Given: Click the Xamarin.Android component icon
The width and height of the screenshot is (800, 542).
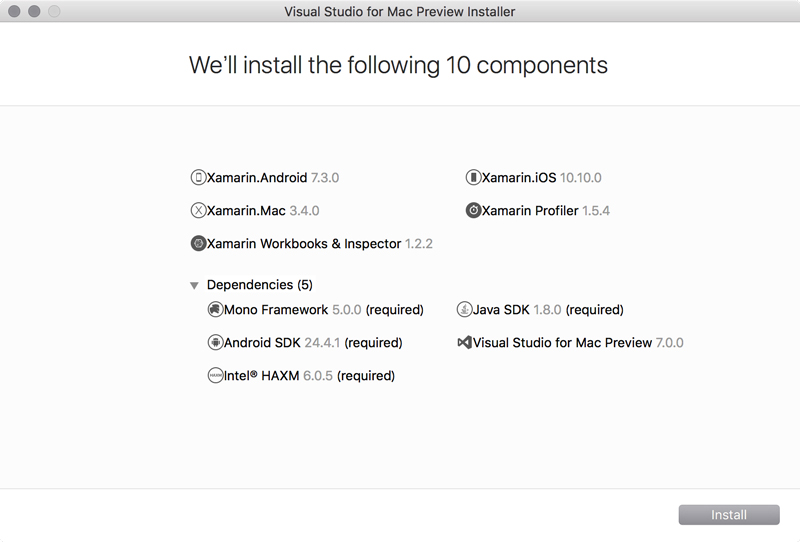Looking at the screenshot, I should point(198,178).
